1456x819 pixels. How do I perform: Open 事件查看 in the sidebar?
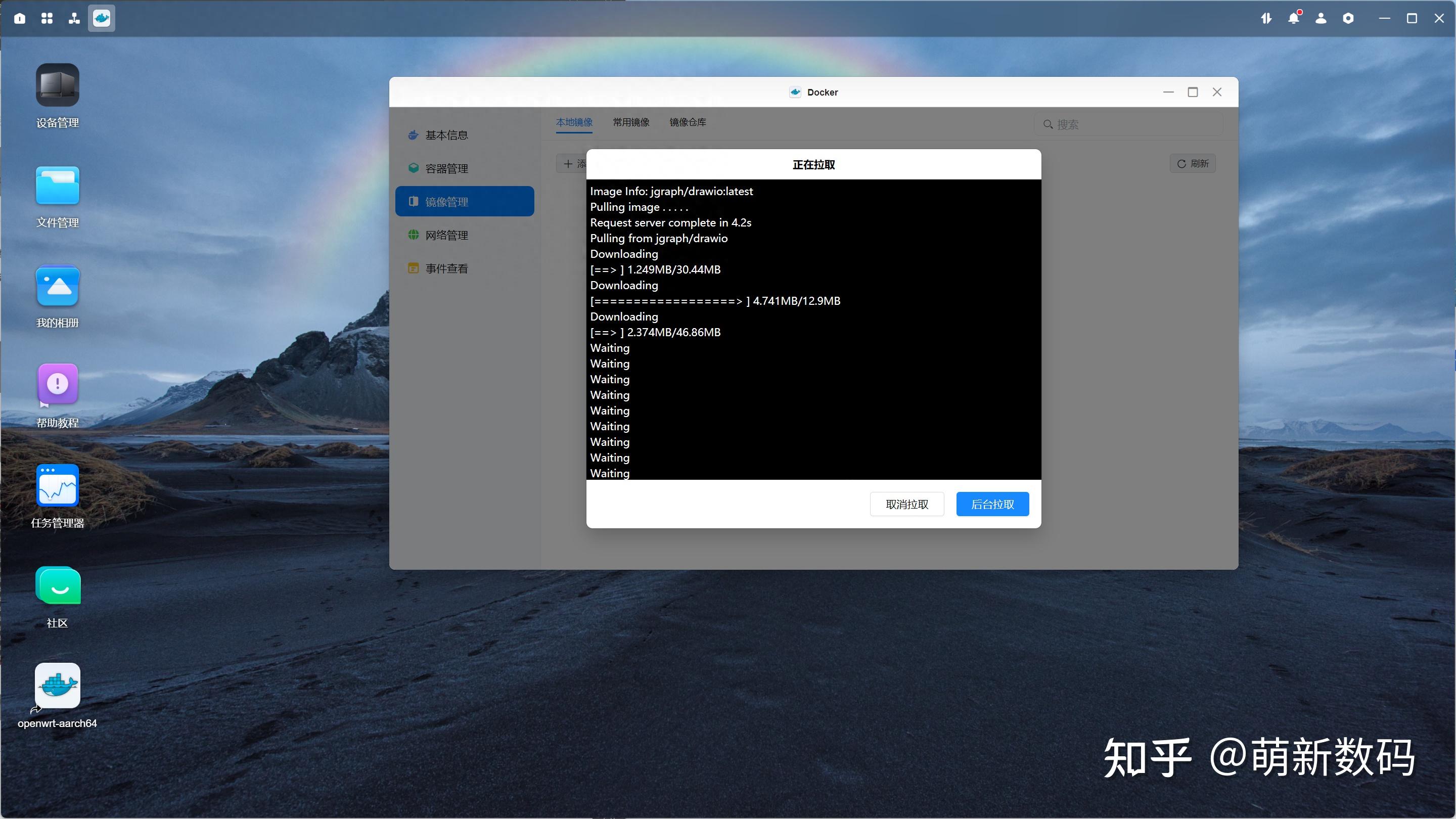(446, 268)
